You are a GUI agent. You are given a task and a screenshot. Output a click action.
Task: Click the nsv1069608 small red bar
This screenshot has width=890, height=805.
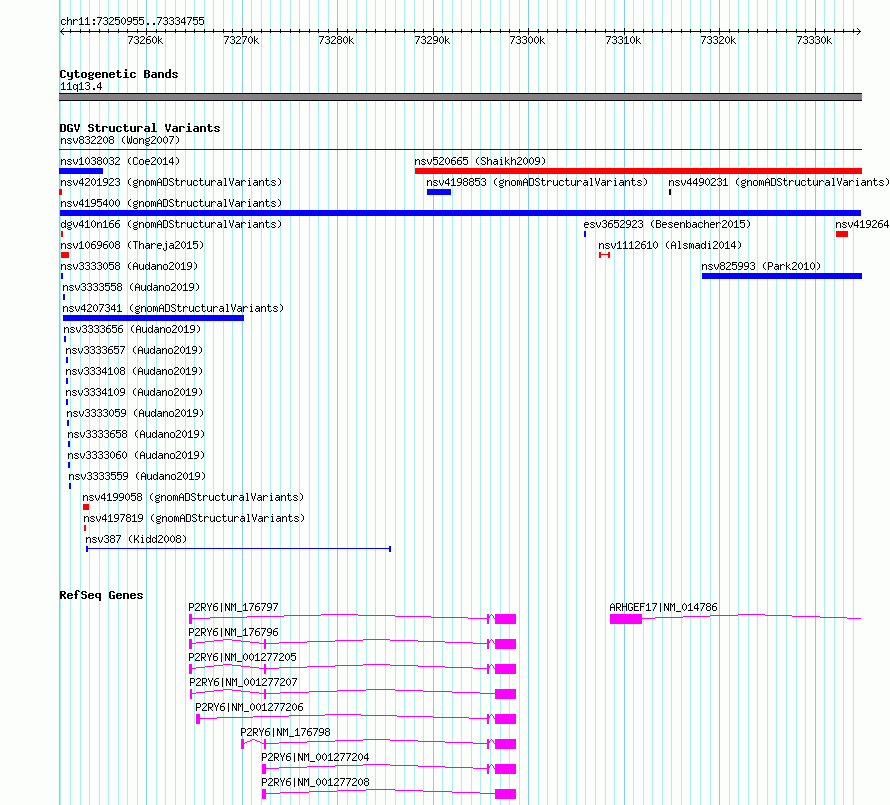(65, 255)
